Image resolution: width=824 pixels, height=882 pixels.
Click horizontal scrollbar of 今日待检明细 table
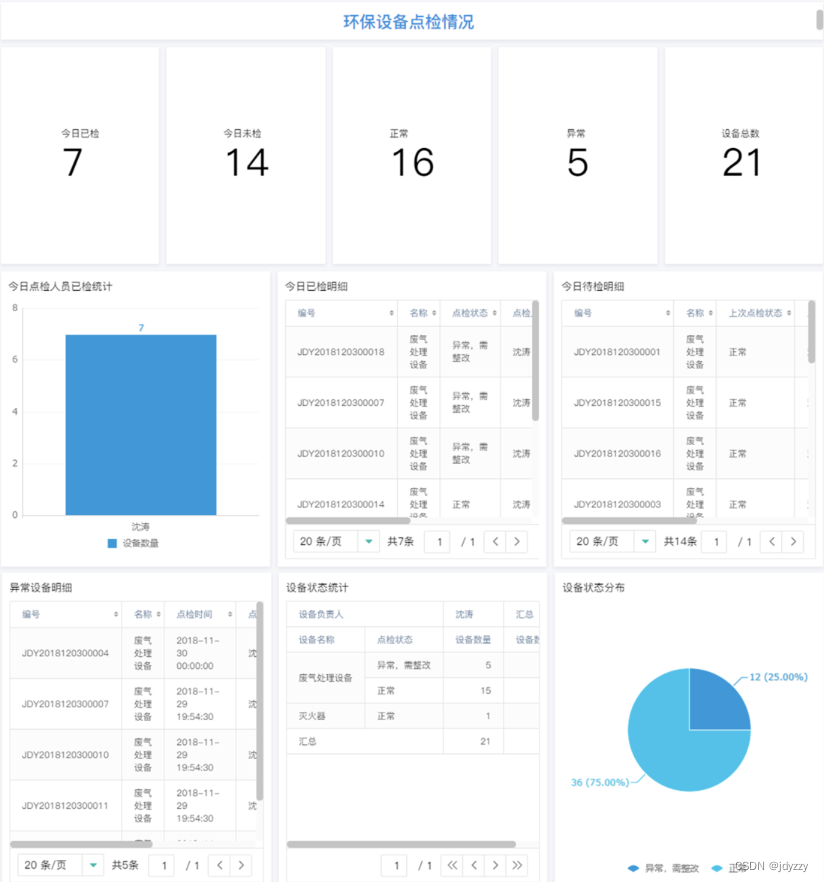pos(629,520)
